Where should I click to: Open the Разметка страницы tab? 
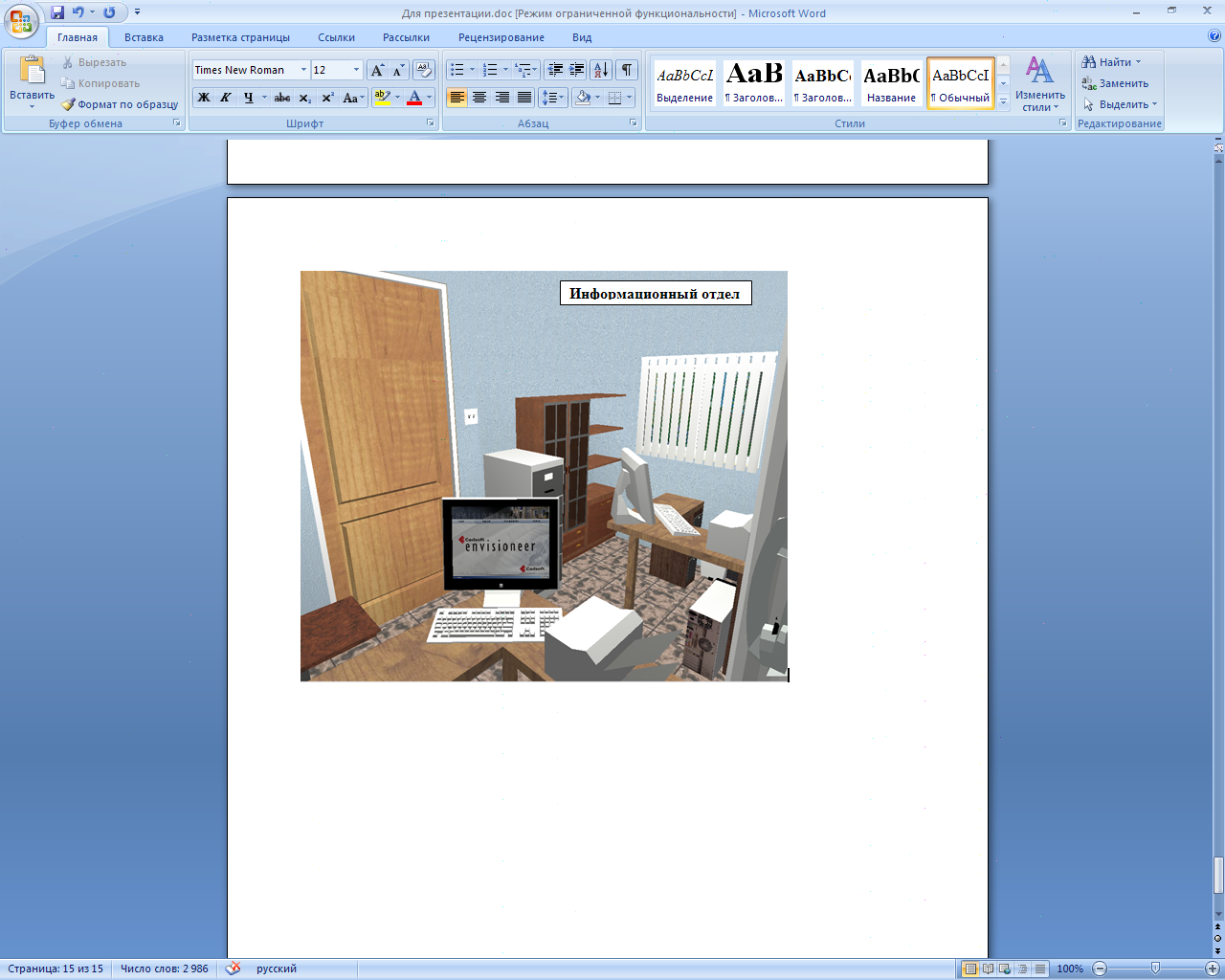click(240, 37)
